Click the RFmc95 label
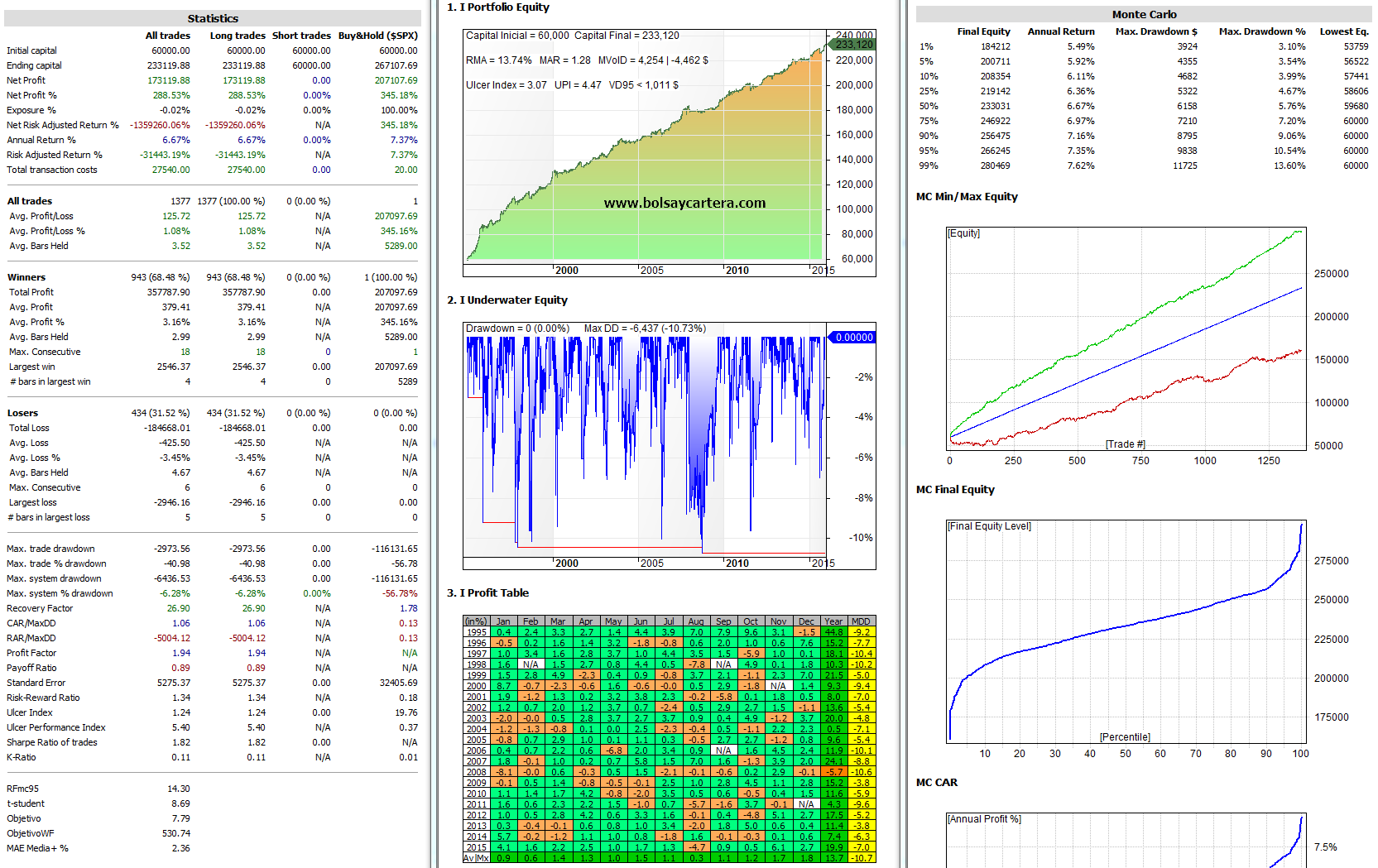The height and width of the screenshot is (868, 1378). point(23,789)
